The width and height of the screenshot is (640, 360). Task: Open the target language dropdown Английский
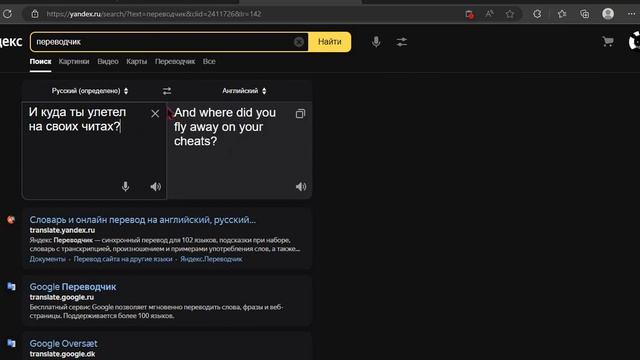click(244, 91)
